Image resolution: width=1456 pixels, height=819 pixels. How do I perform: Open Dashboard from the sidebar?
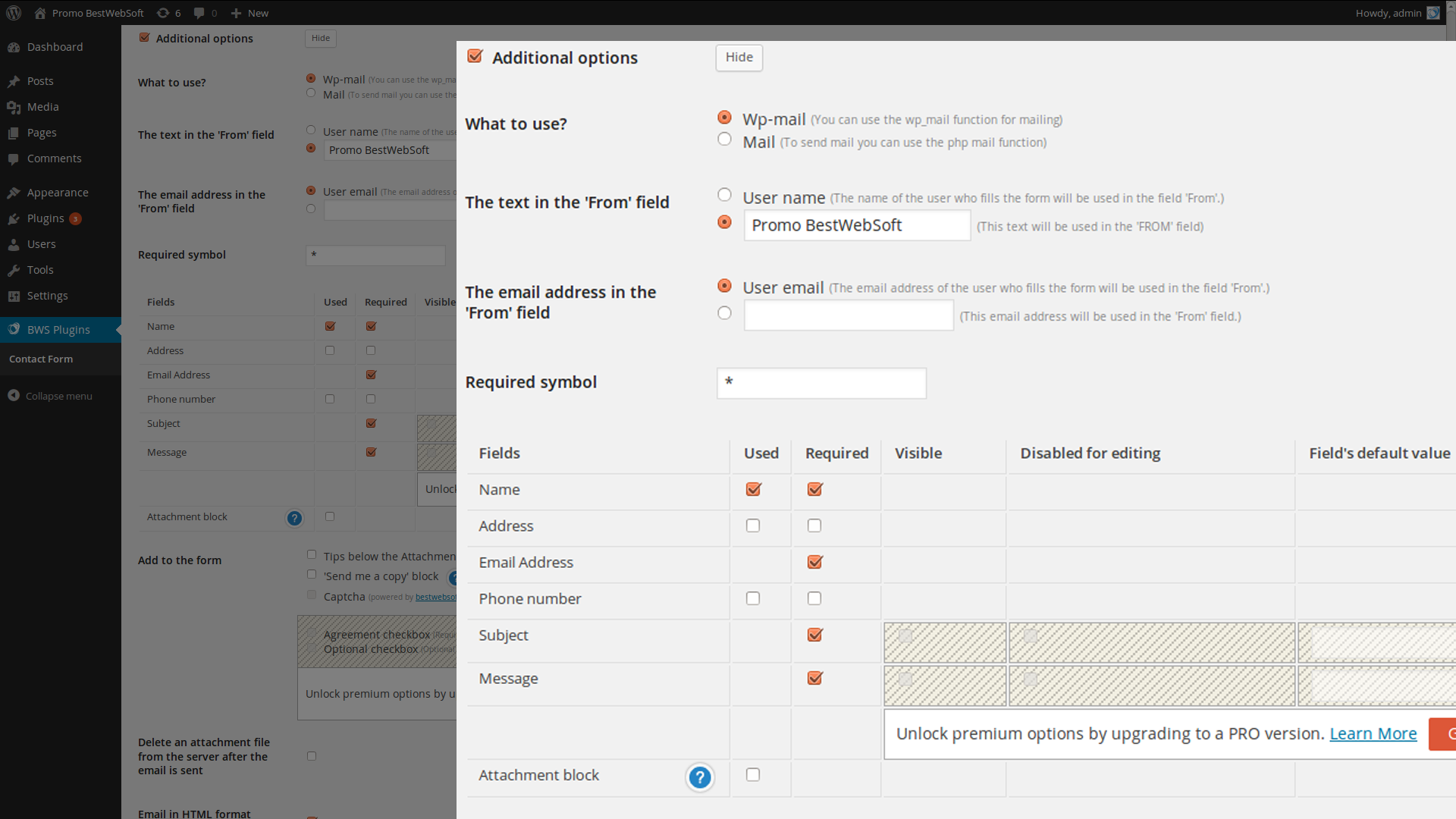55,47
